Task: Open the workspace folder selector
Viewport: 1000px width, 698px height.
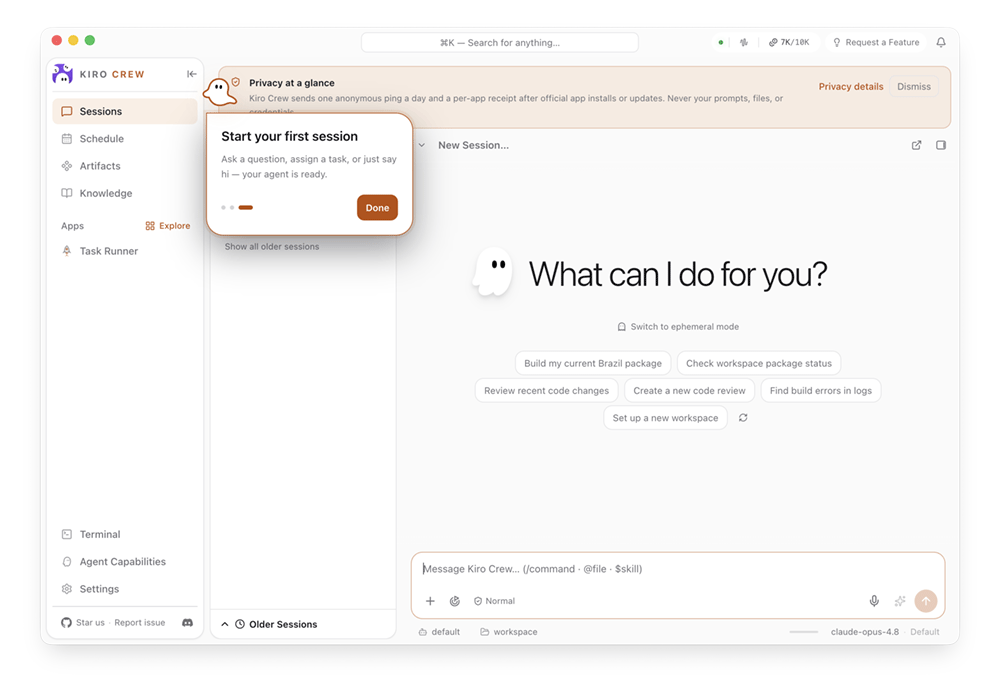Action: pos(509,632)
